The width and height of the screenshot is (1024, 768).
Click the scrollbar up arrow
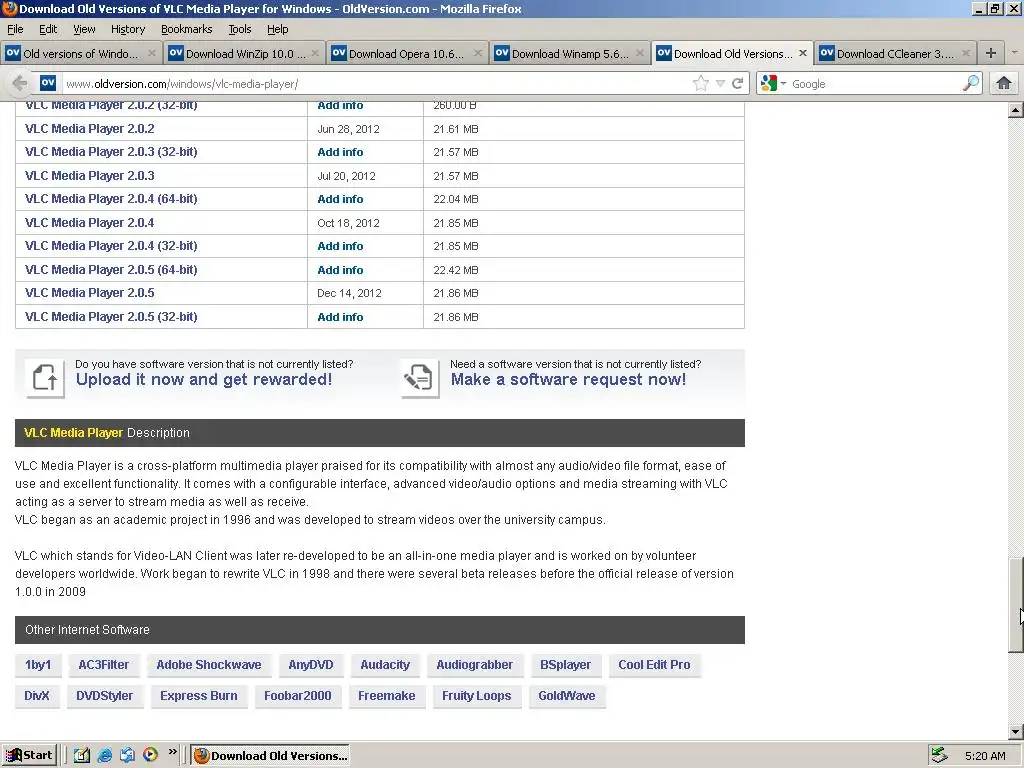[x=1016, y=110]
